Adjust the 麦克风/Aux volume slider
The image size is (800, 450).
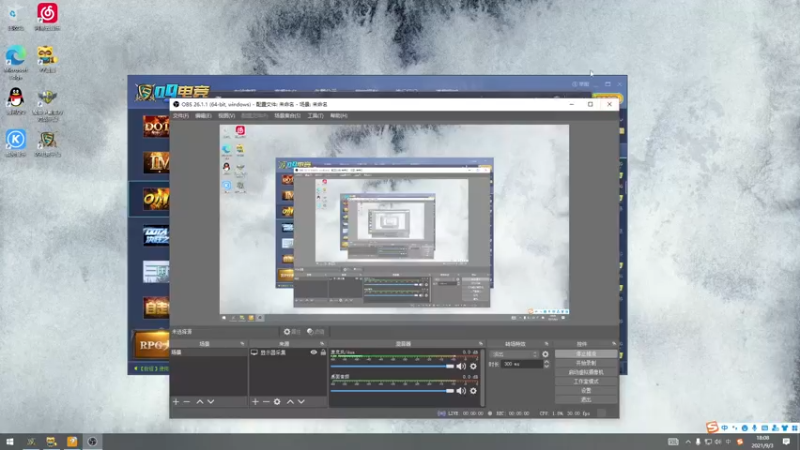pyautogui.click(x=392, y=366)
